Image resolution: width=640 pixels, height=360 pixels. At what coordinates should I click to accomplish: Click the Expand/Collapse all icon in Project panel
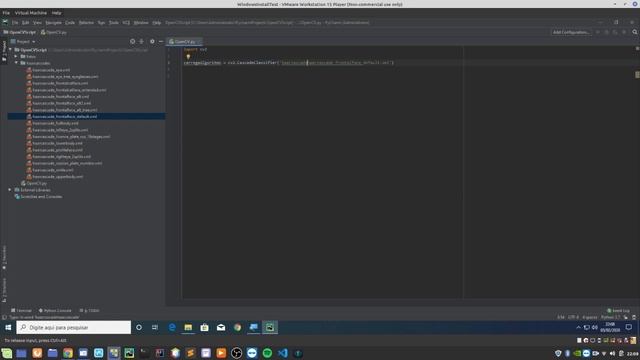[142, 41]
